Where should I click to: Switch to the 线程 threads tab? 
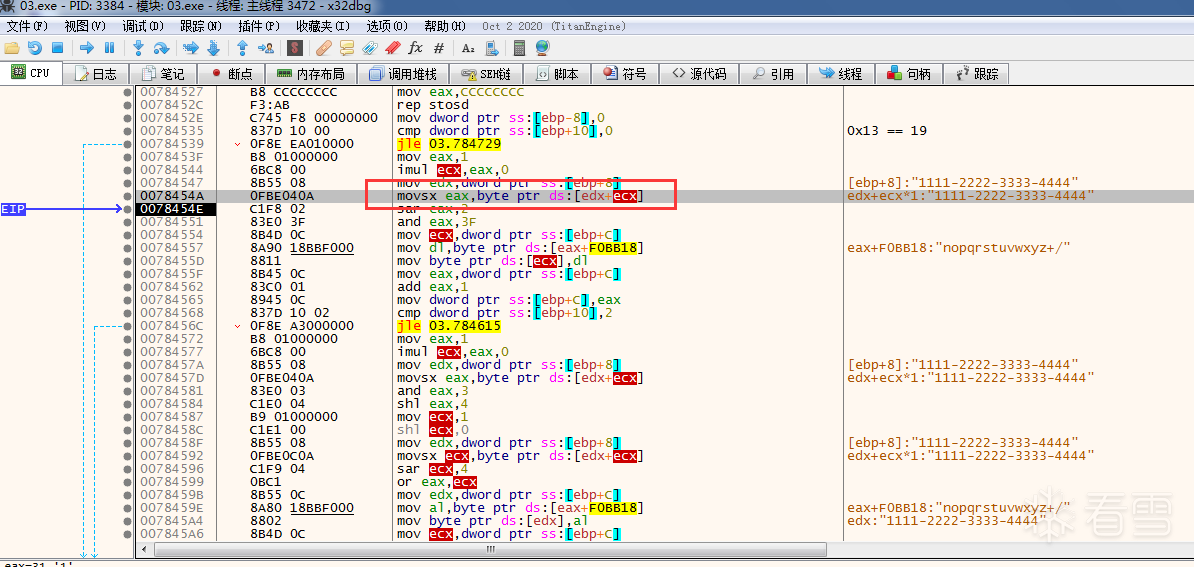coord(841,74)
